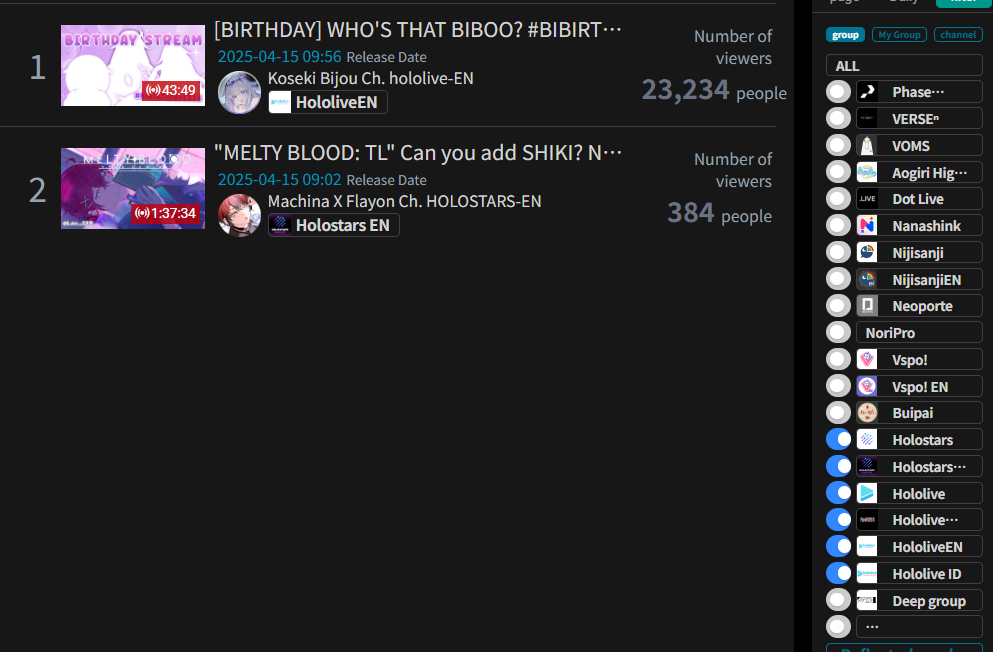This screenshot has height=652, width=993.
Task: Click the Buipai group logo icon
Action: tap(867, 413)
